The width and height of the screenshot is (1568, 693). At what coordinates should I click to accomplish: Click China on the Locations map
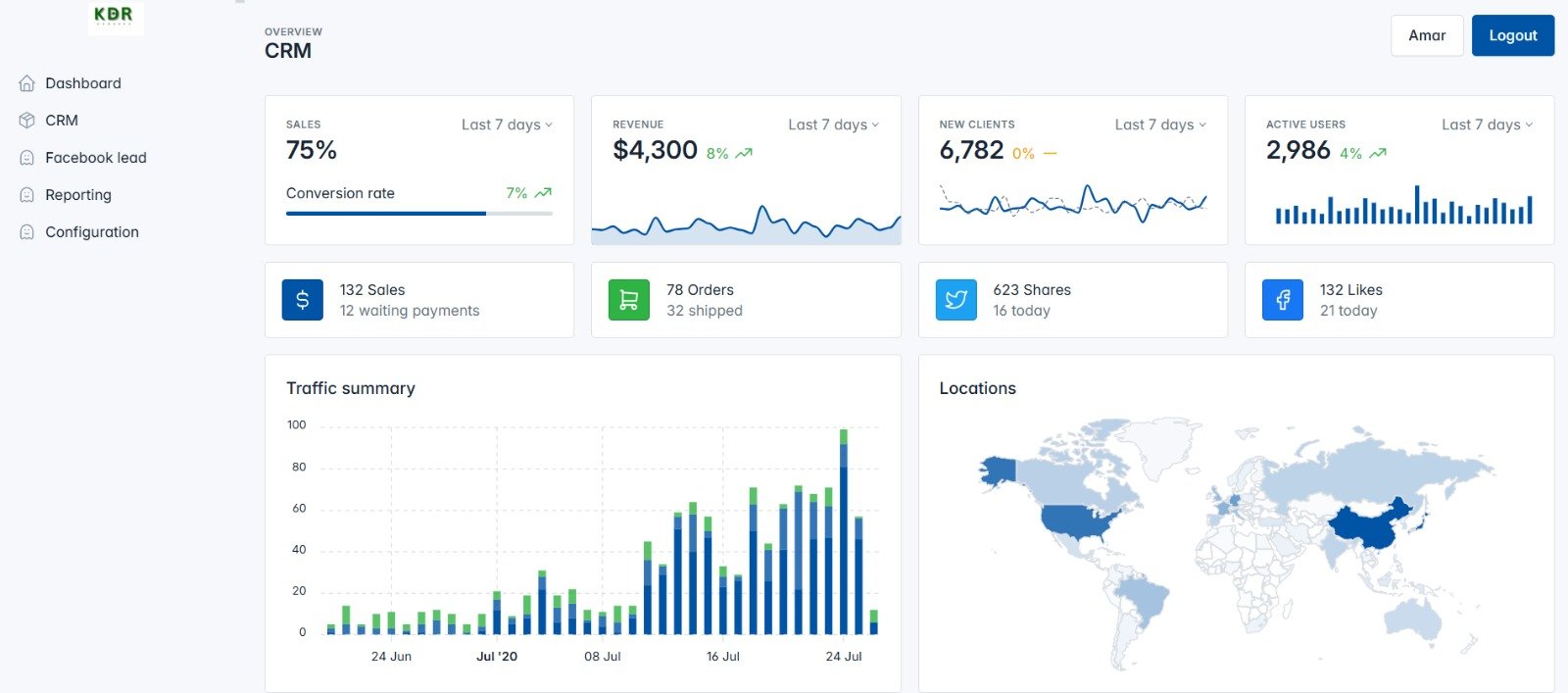pyautogui.click(x=1367, y=529)
